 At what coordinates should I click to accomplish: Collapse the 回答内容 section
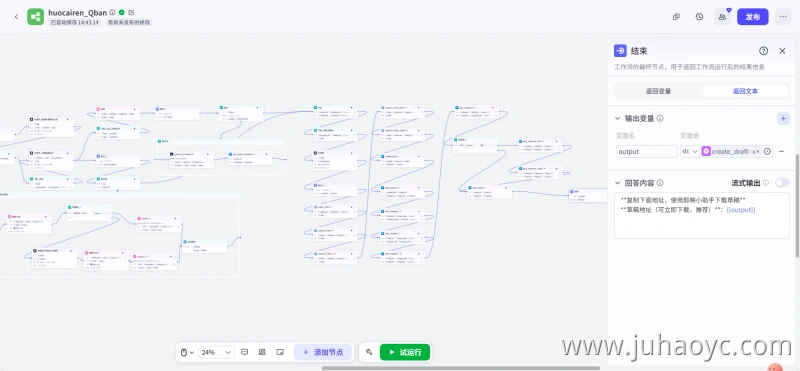pos(618,183)
